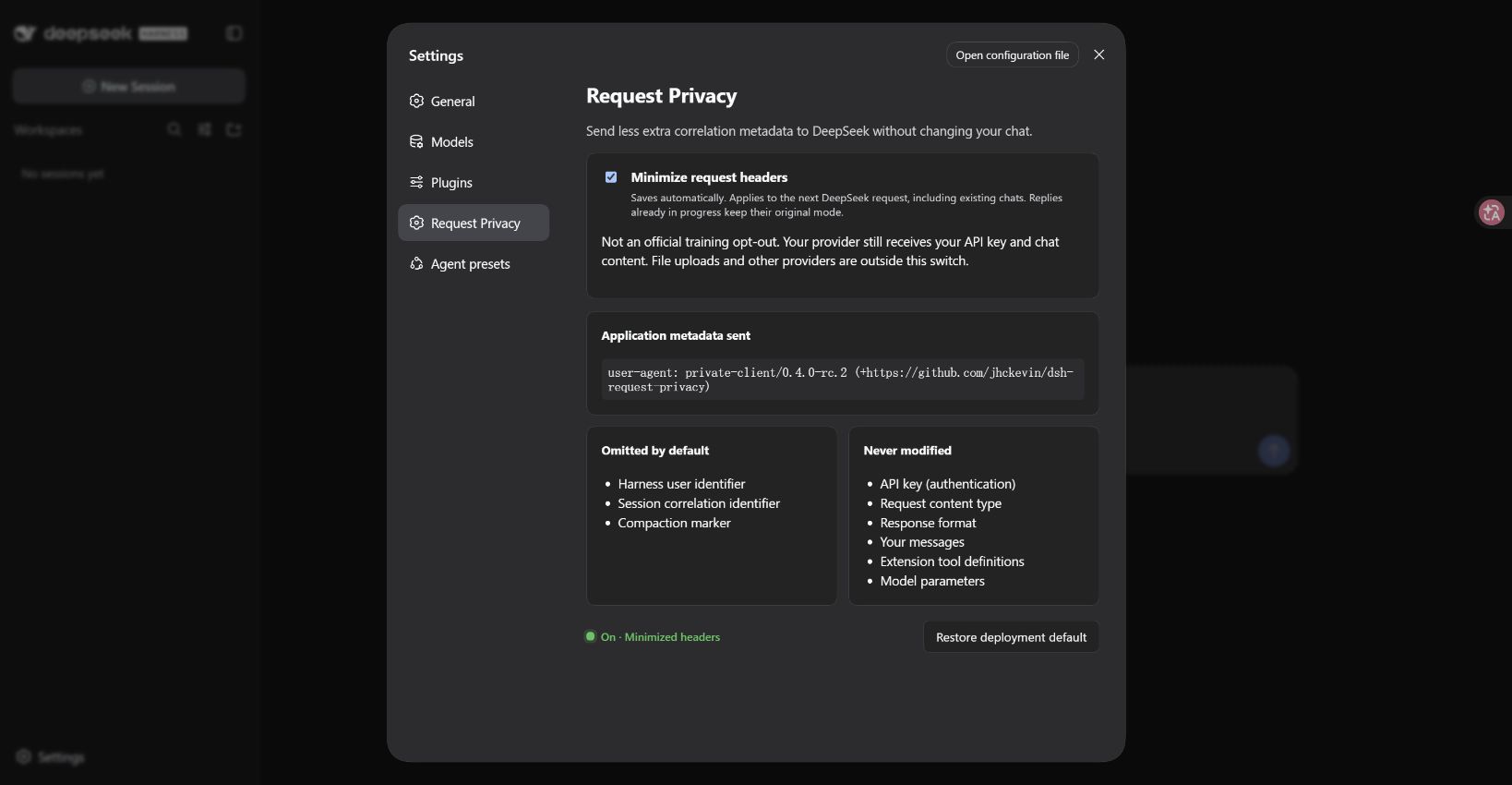Open the Agent presets section
This screenshot has width=1512, height=785.
[474, 264]
